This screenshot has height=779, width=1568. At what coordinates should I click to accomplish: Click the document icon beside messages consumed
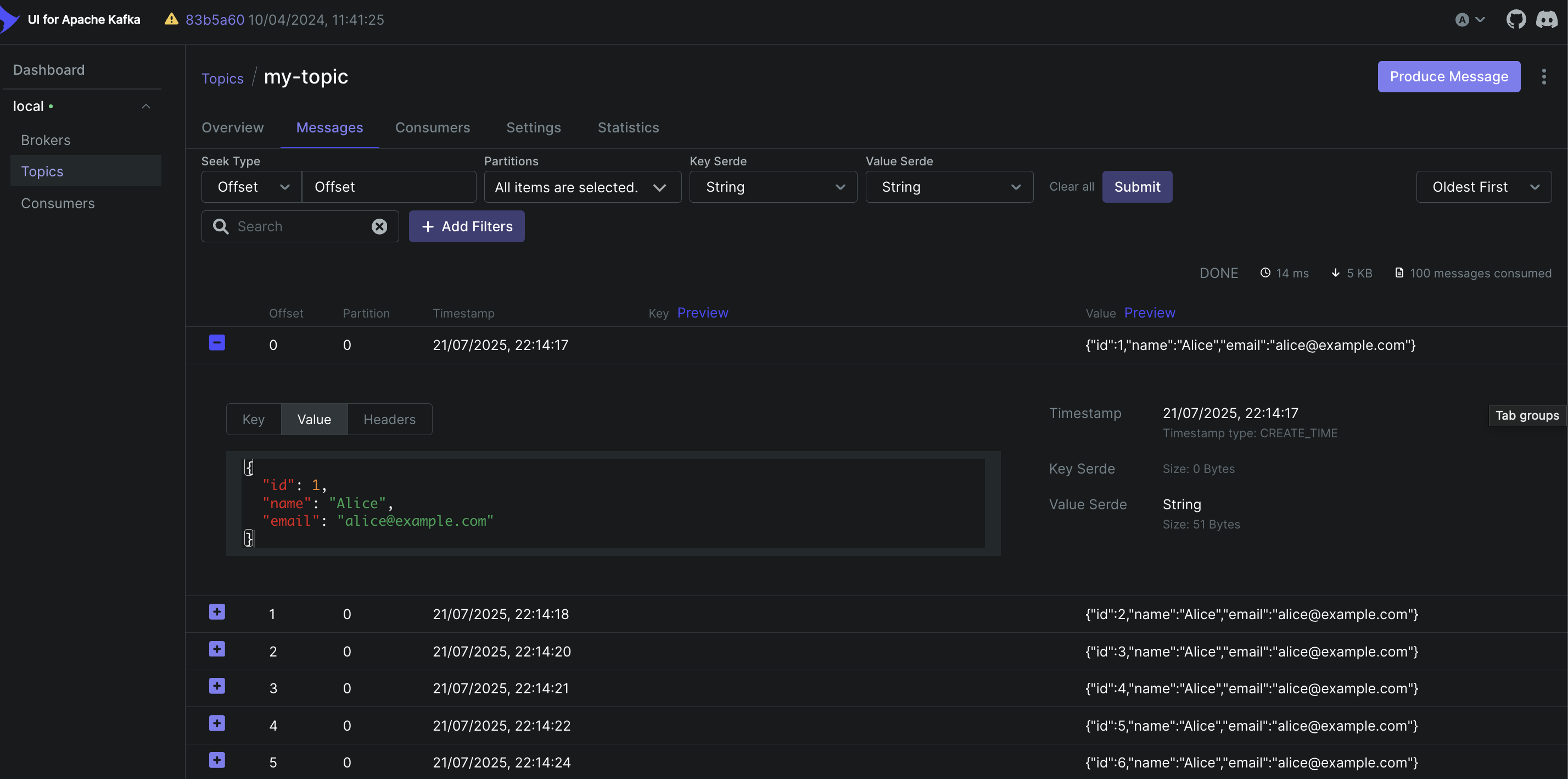[x=1399, y=273]
